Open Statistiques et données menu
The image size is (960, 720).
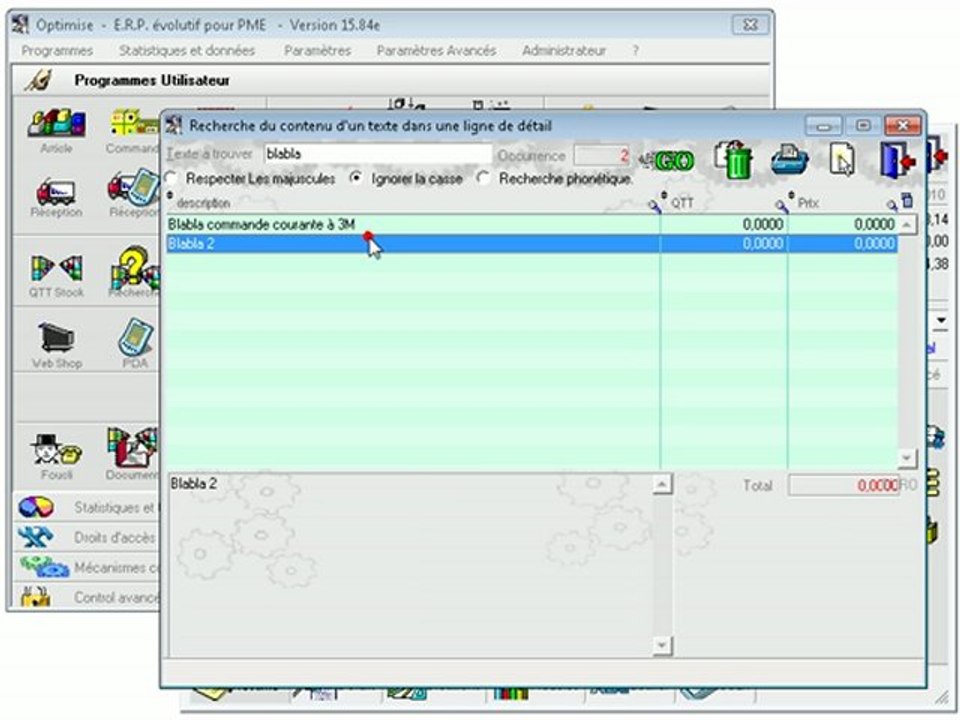tap(187, 51)
